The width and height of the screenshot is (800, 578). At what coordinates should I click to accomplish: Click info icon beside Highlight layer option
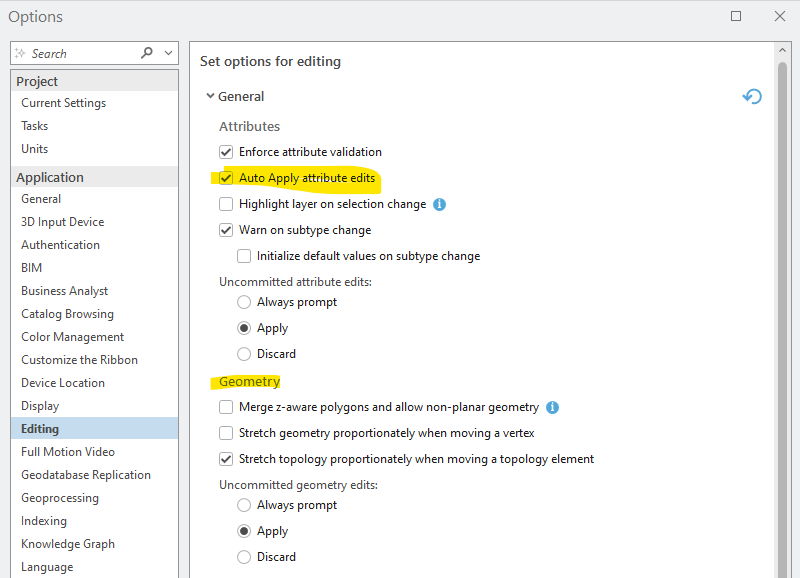(439, 204)
